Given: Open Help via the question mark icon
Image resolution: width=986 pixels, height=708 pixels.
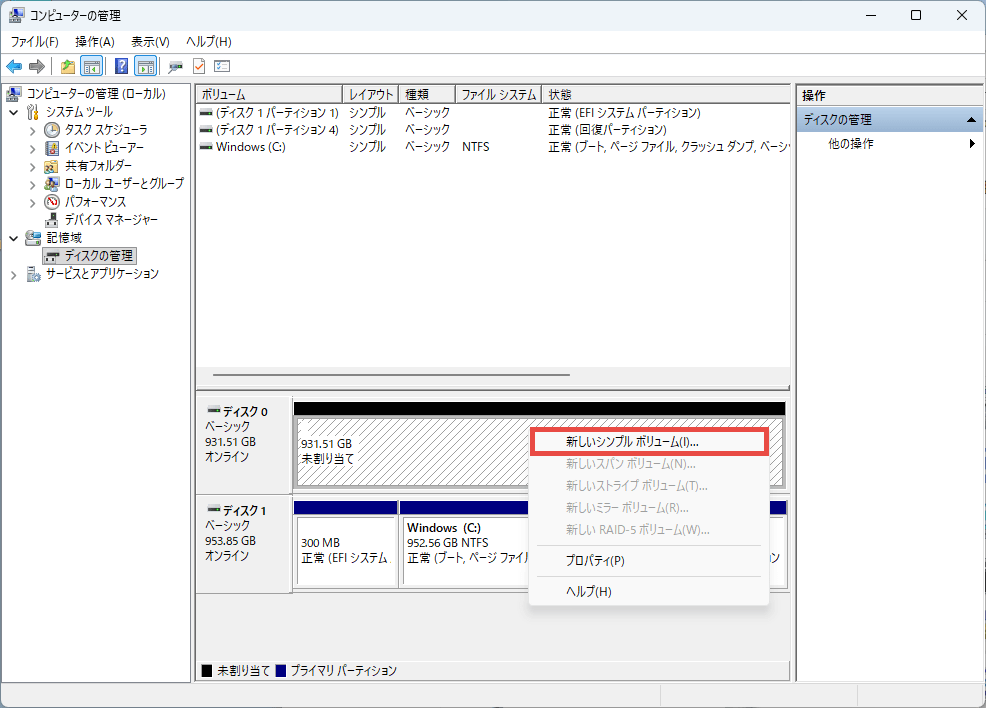Looking at the screenshot, I should tap(121, 66).
